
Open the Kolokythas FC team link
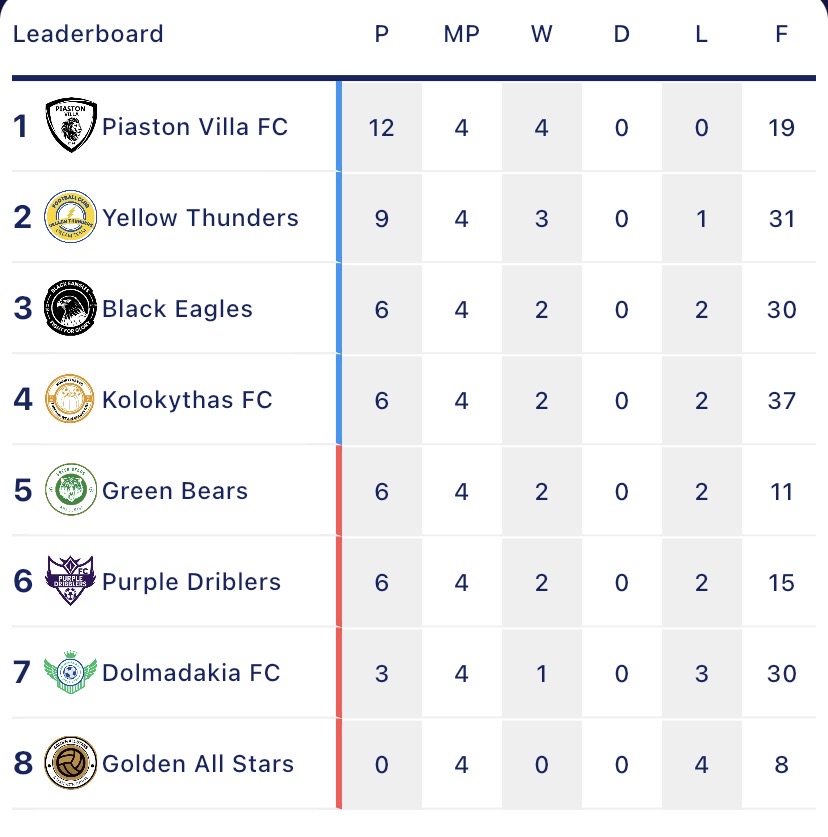click(x=187, y=400)
